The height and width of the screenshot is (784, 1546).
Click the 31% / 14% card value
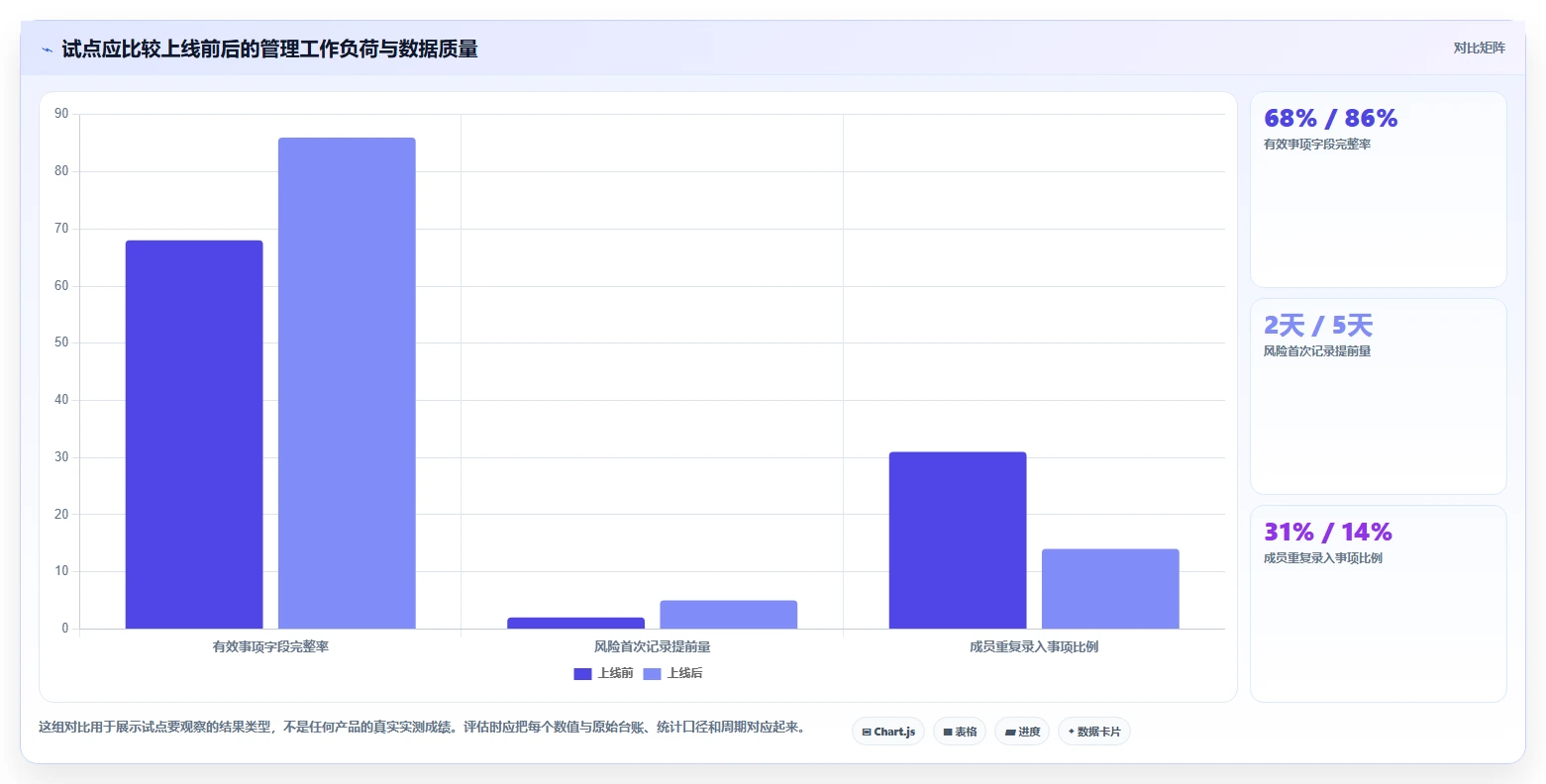[x=1328, y=533]
